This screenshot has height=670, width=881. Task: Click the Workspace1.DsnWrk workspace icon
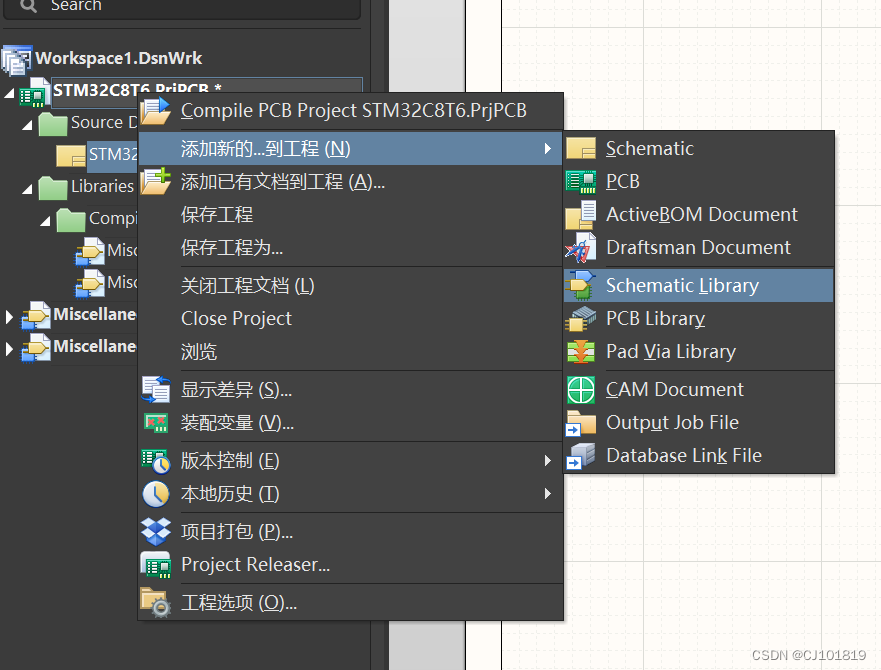click(x=17, y=60)
